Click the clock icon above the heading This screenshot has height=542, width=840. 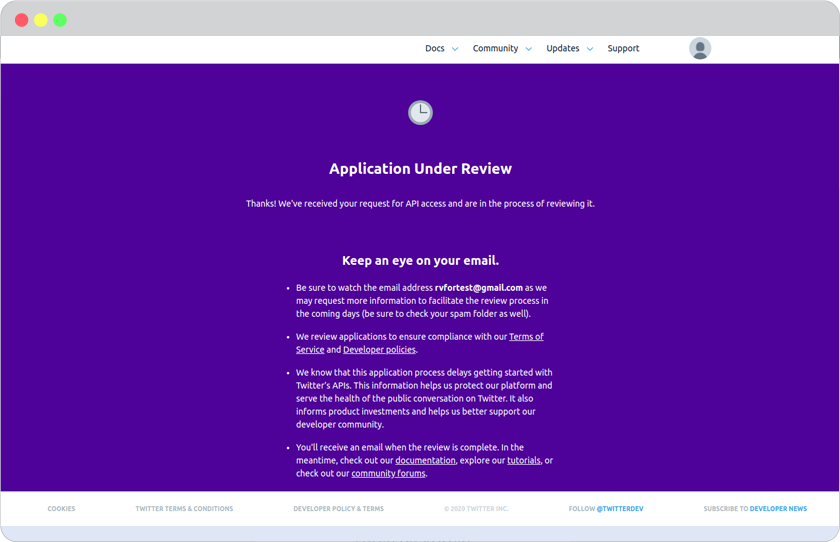tap(420, 112)
